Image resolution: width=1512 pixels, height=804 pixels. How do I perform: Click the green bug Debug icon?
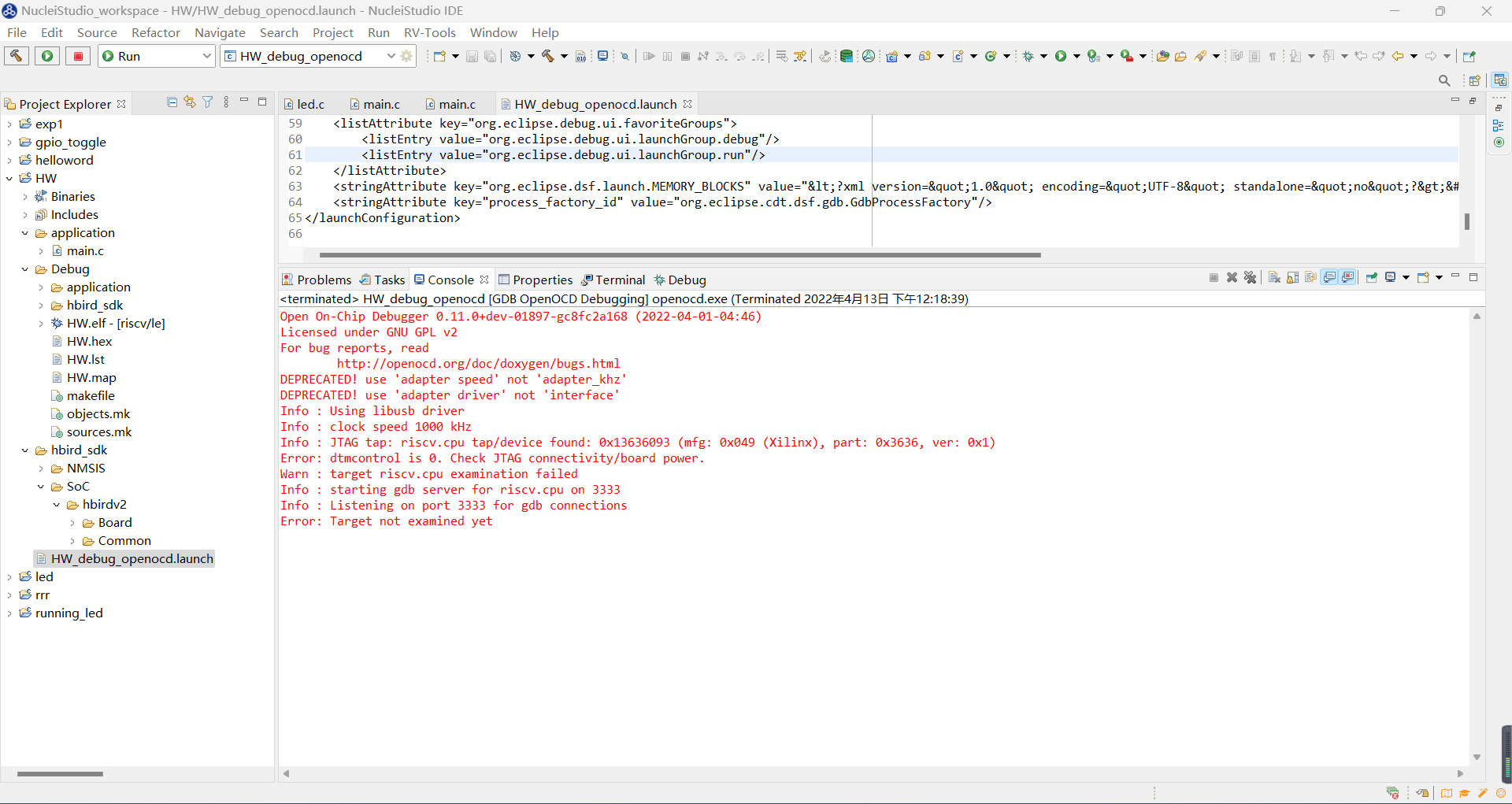click(1028, 56)
